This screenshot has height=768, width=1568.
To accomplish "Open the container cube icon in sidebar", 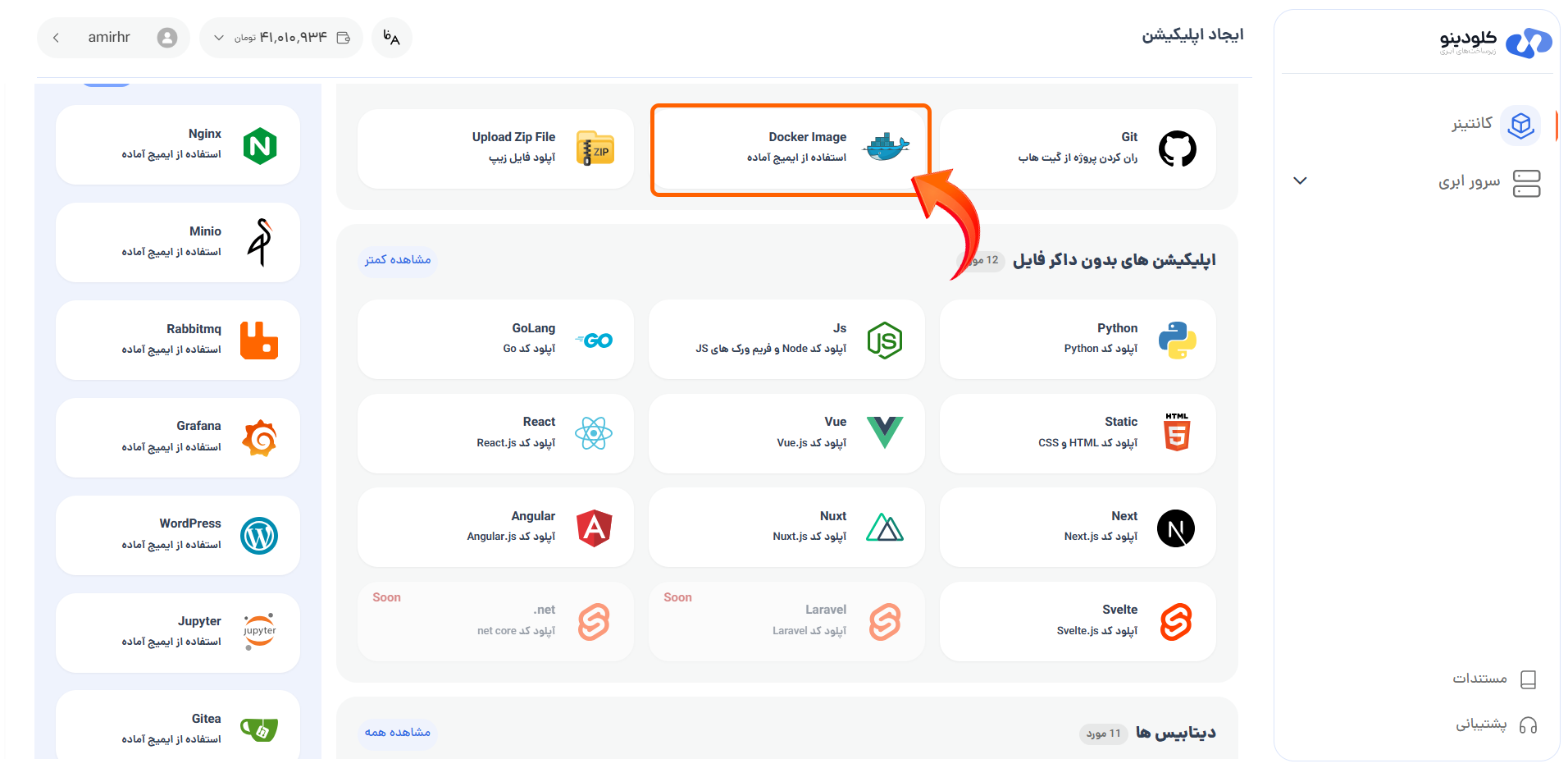I will coord(1521,126).
